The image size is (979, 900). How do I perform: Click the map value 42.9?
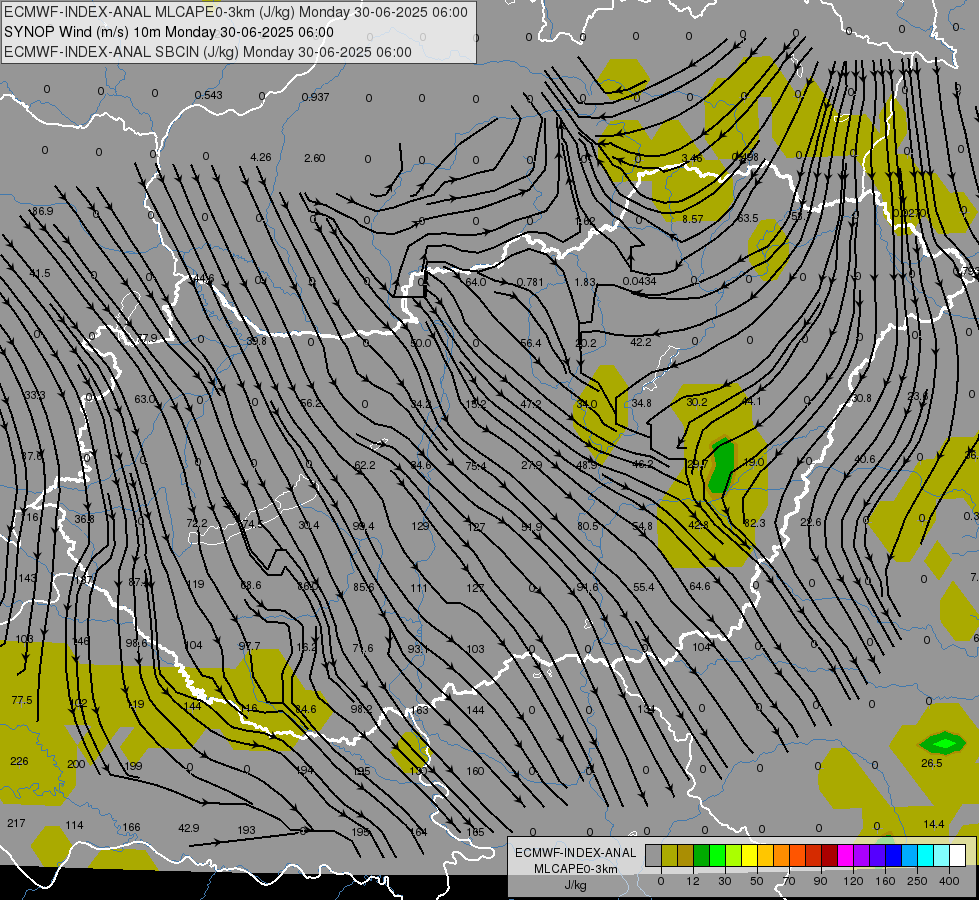coord(189,828)
